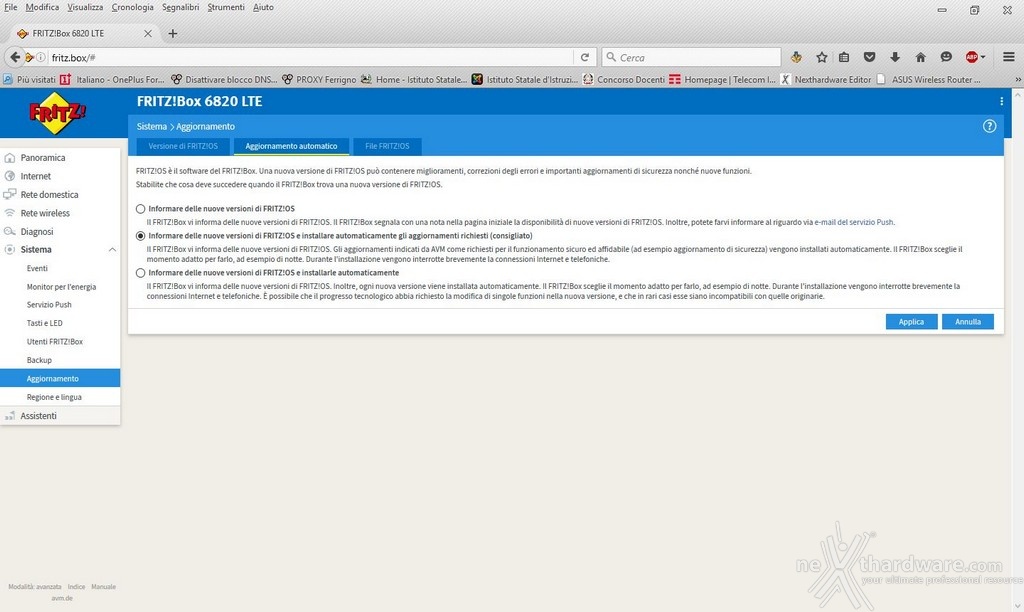Click the Cerca search field
This screenshot has height=612, width=1024.
coord(691,57)
